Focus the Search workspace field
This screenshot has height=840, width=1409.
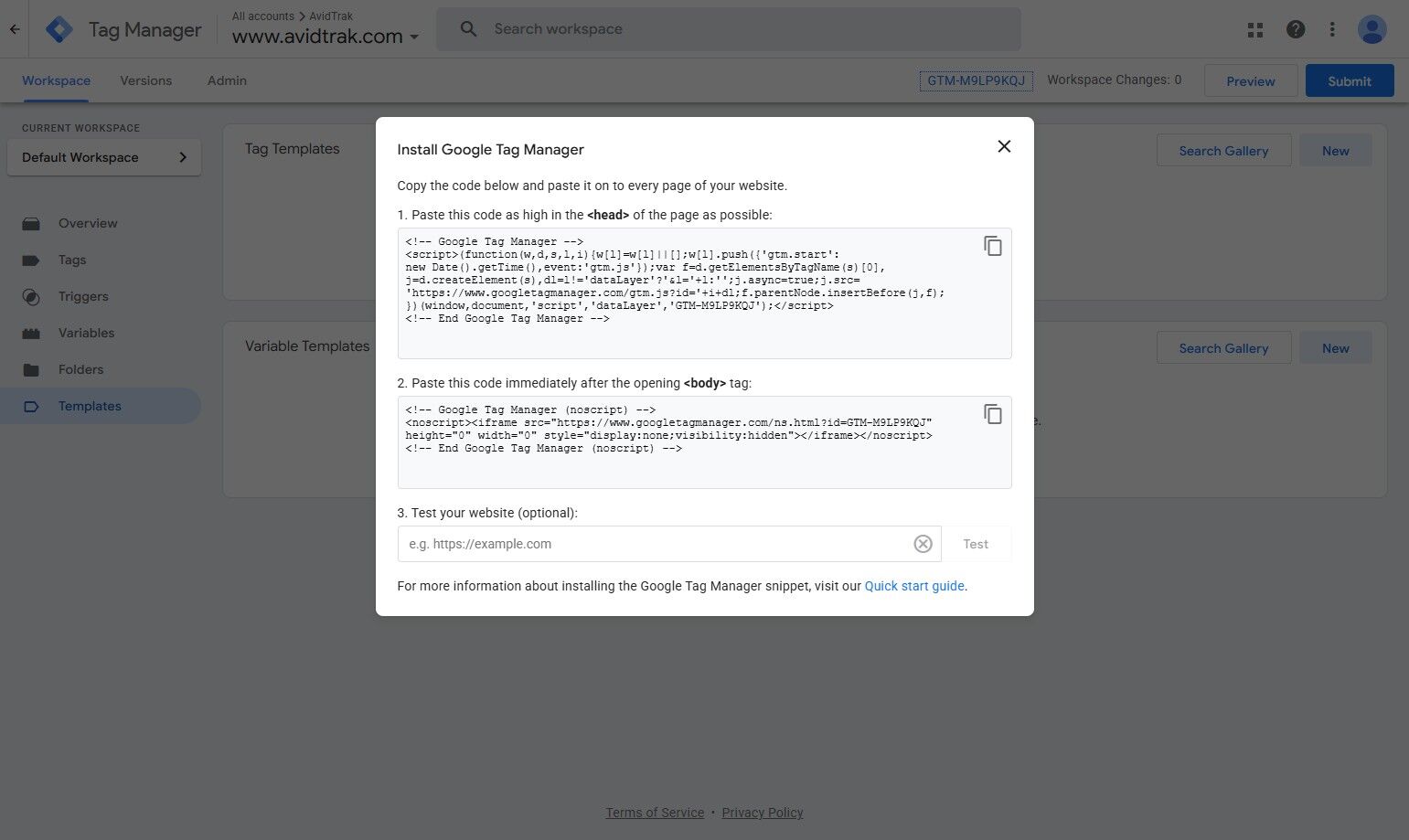coord(729,29)
